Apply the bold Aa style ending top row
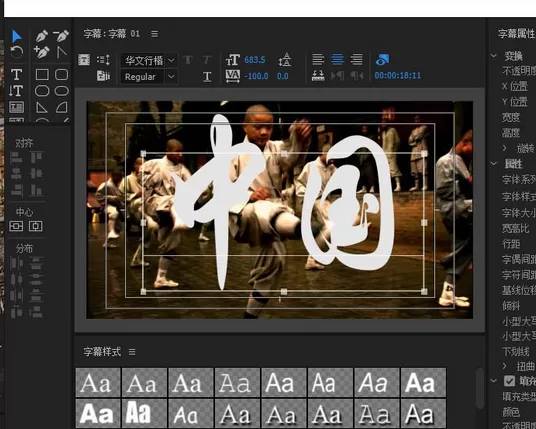The width and height of the screenshot is (536, 429). pos(423,382)
